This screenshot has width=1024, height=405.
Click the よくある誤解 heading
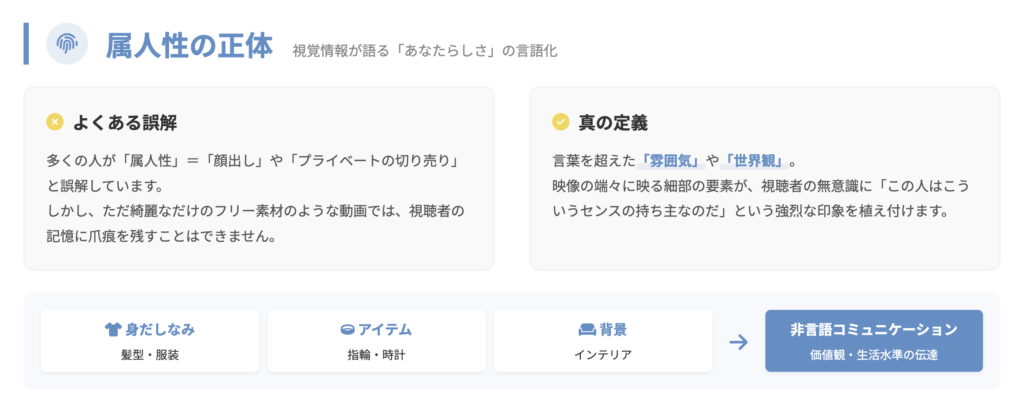126,122
